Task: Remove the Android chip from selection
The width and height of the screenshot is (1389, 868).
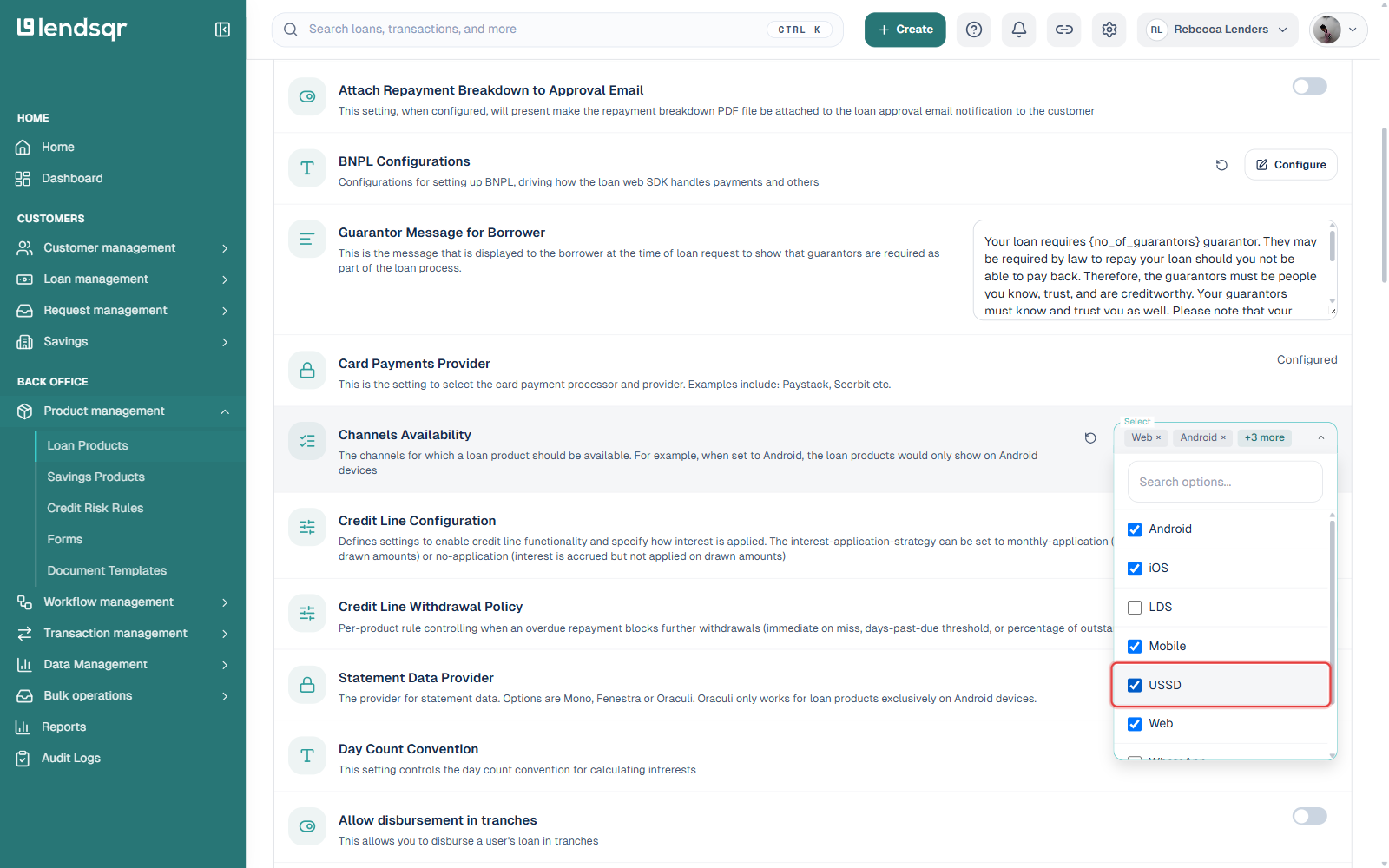Action: [1223, 437]
